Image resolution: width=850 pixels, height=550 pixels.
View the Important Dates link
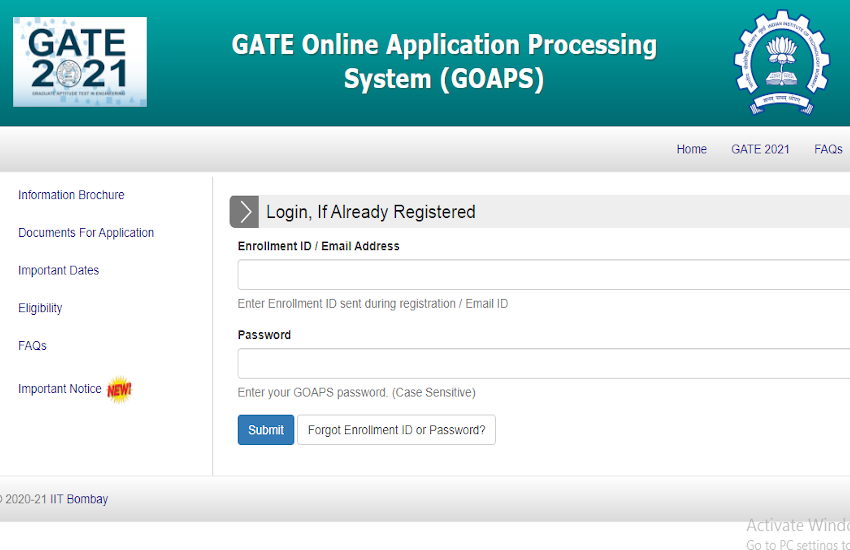(x=59, y=270)
